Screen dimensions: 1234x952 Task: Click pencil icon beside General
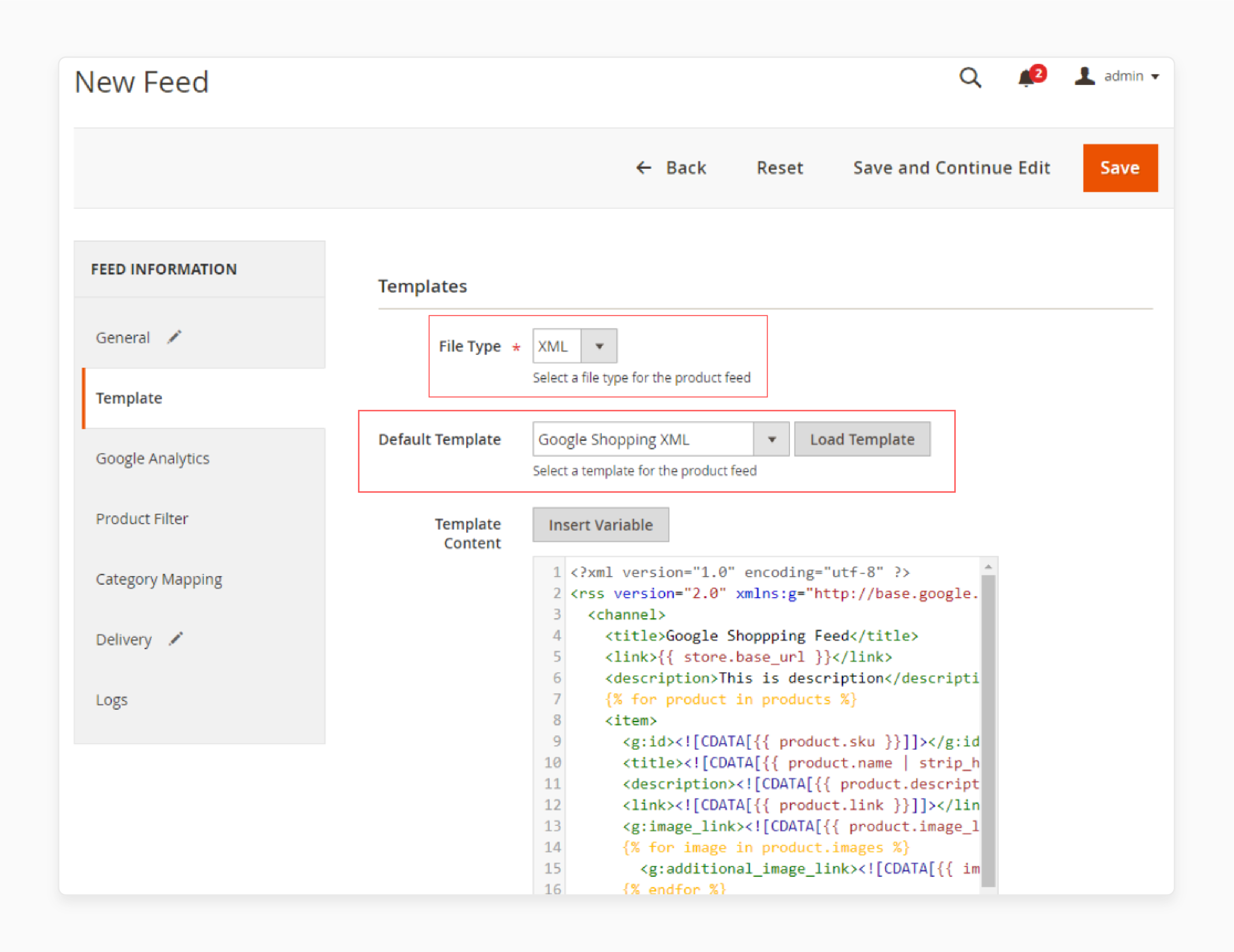(x=175, y=337)
